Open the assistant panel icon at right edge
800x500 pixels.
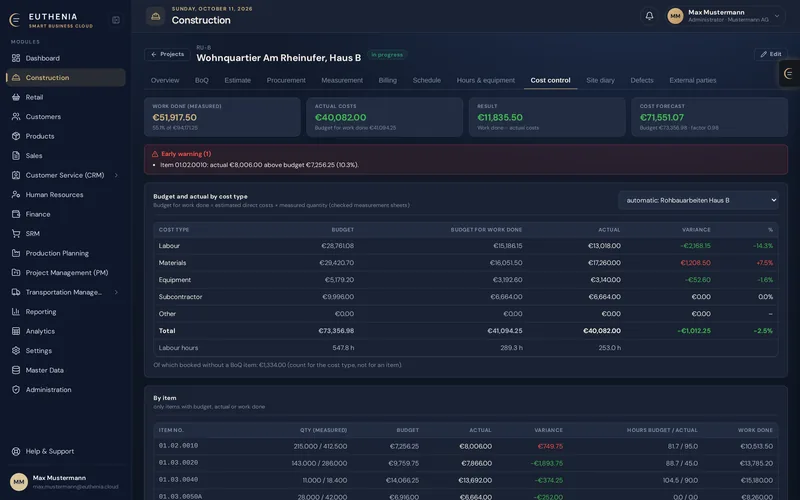click(789, 74)
